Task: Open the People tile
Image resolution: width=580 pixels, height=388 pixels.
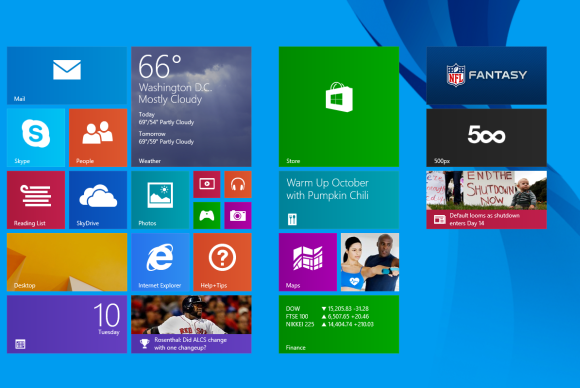Action: point(98,138)
